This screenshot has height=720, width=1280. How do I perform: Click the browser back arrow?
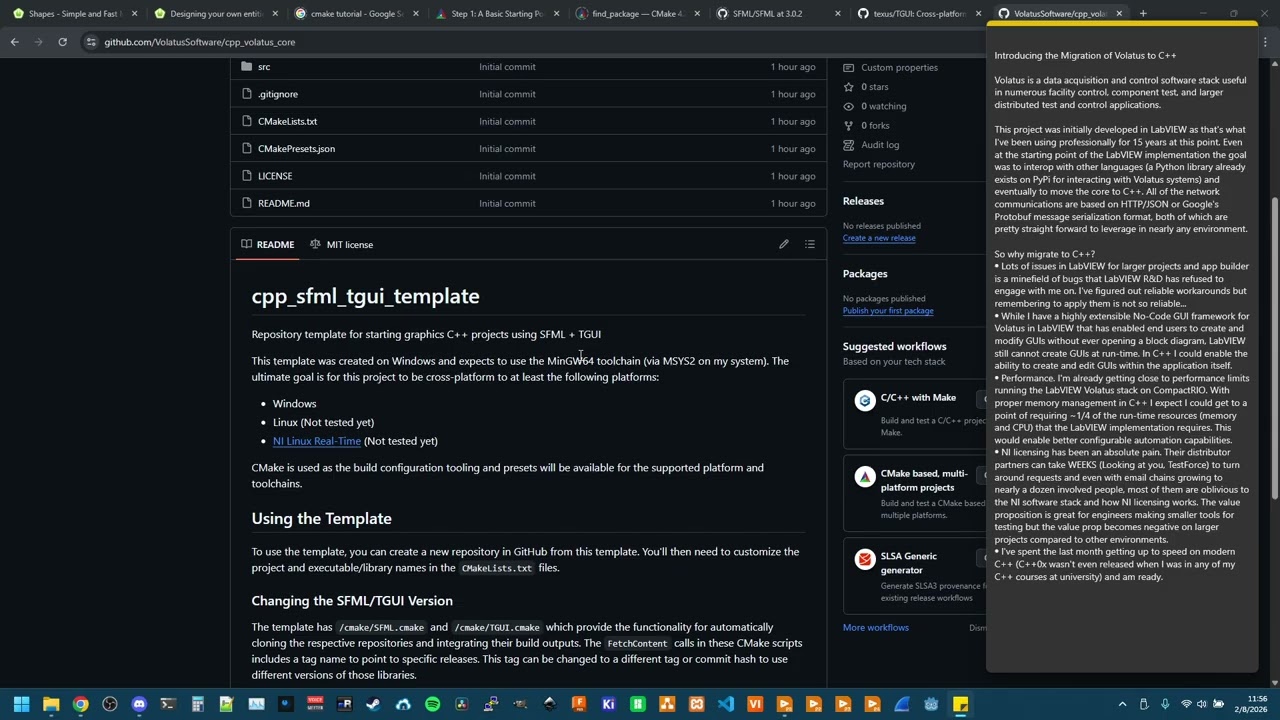[x=15, y=42]
